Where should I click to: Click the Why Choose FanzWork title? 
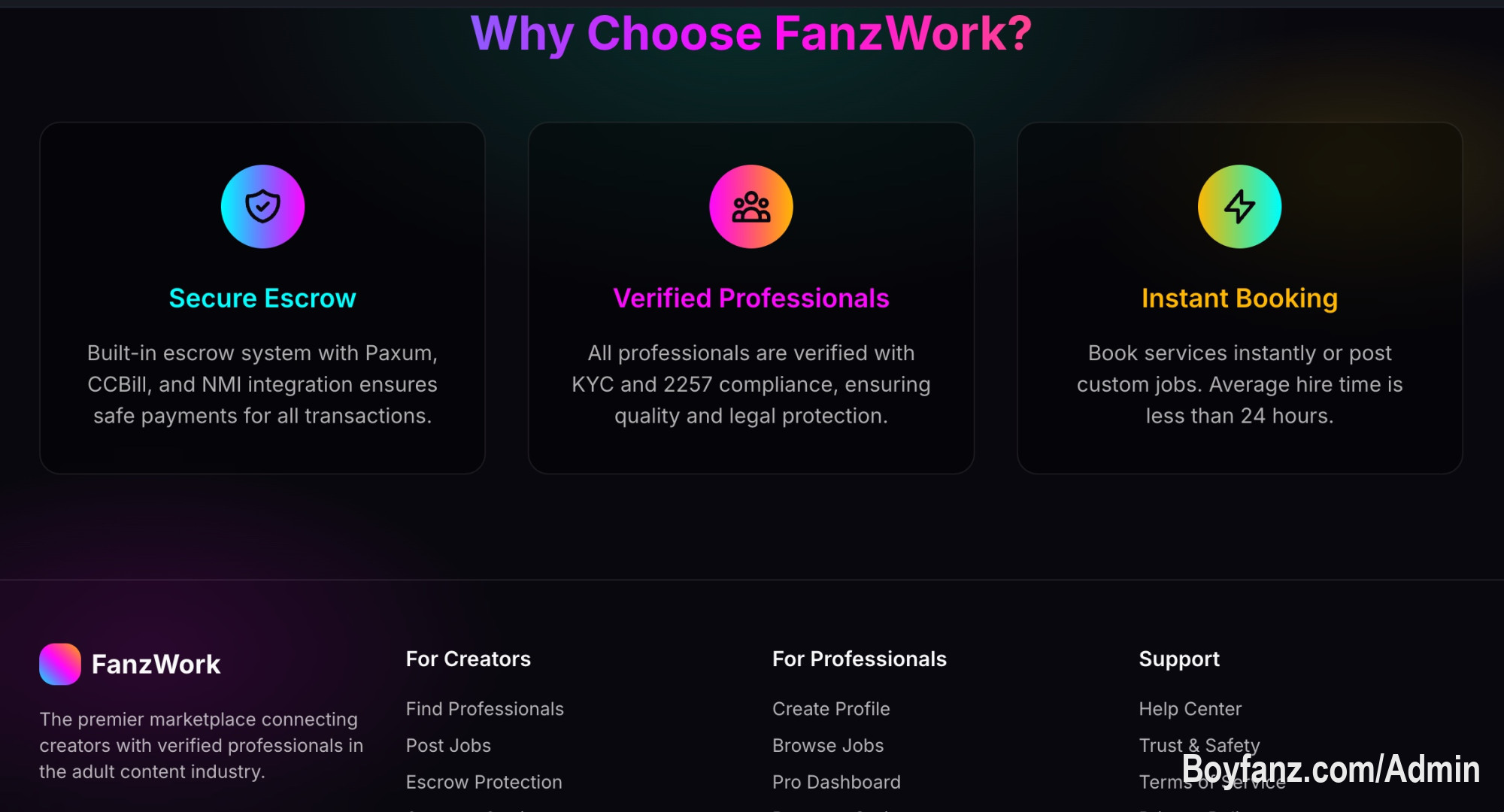(x=750, y=34)
